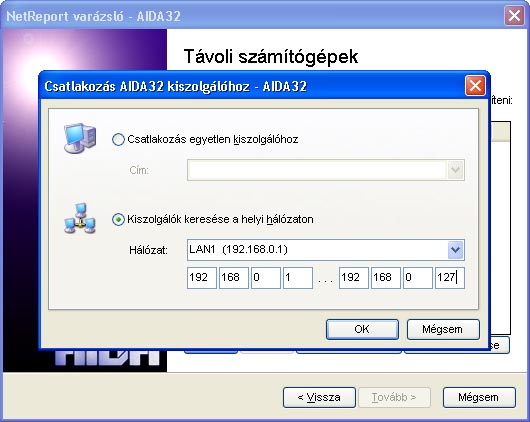Close the NetReport varázsló window
This screenshot has width=530, height=422.
coord(514,16)
